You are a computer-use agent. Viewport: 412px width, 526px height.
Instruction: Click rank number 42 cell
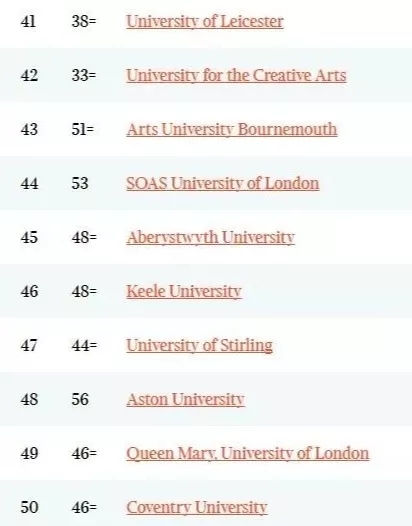29,75
